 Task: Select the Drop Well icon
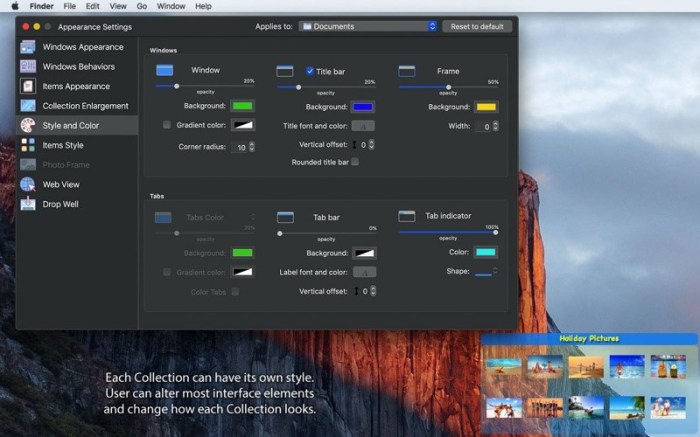point(28,204)
